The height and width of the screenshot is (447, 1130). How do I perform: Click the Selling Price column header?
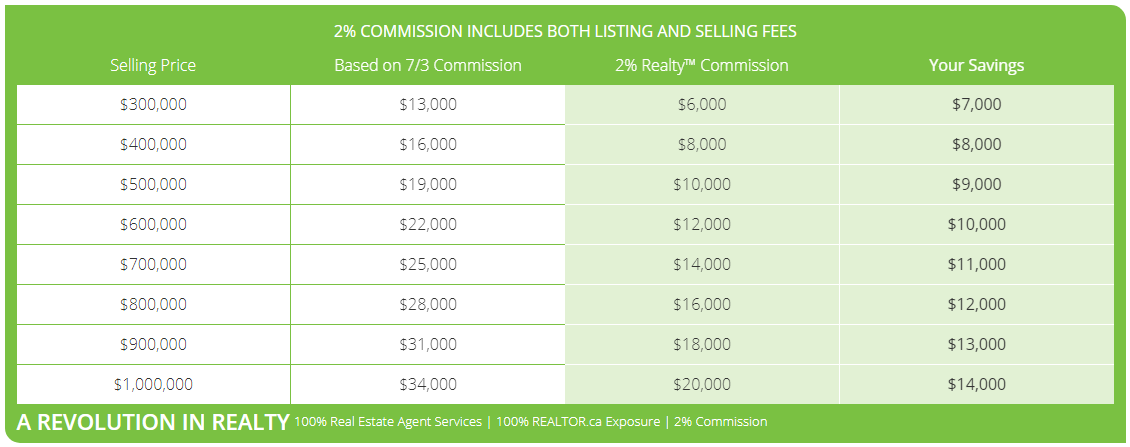[x=153, y=65]
